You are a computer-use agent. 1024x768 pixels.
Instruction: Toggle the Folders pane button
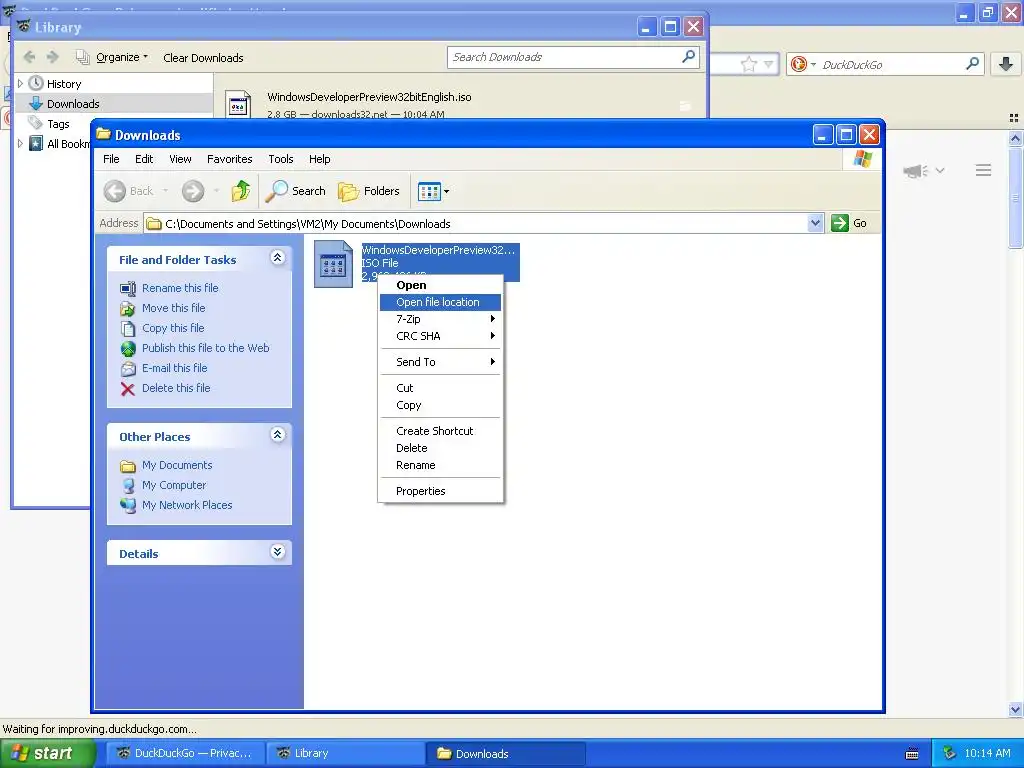(x=369, y=191)
